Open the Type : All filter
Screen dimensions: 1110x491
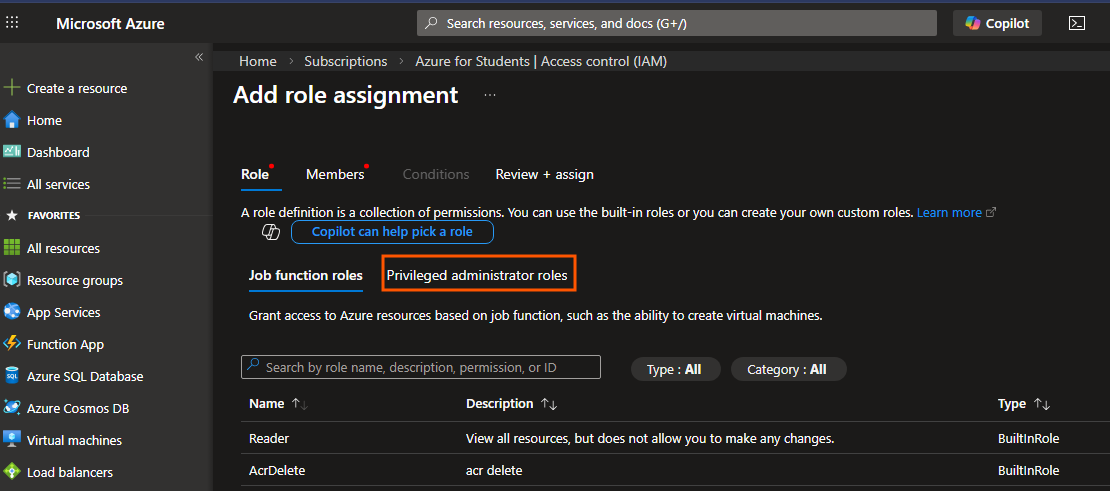pyautogui.click(x=674, y=369)
